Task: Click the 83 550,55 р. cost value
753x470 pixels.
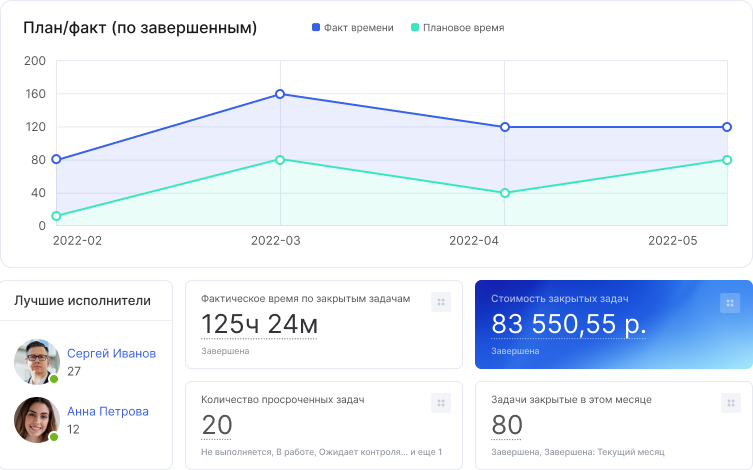Action: pos(568,325)
